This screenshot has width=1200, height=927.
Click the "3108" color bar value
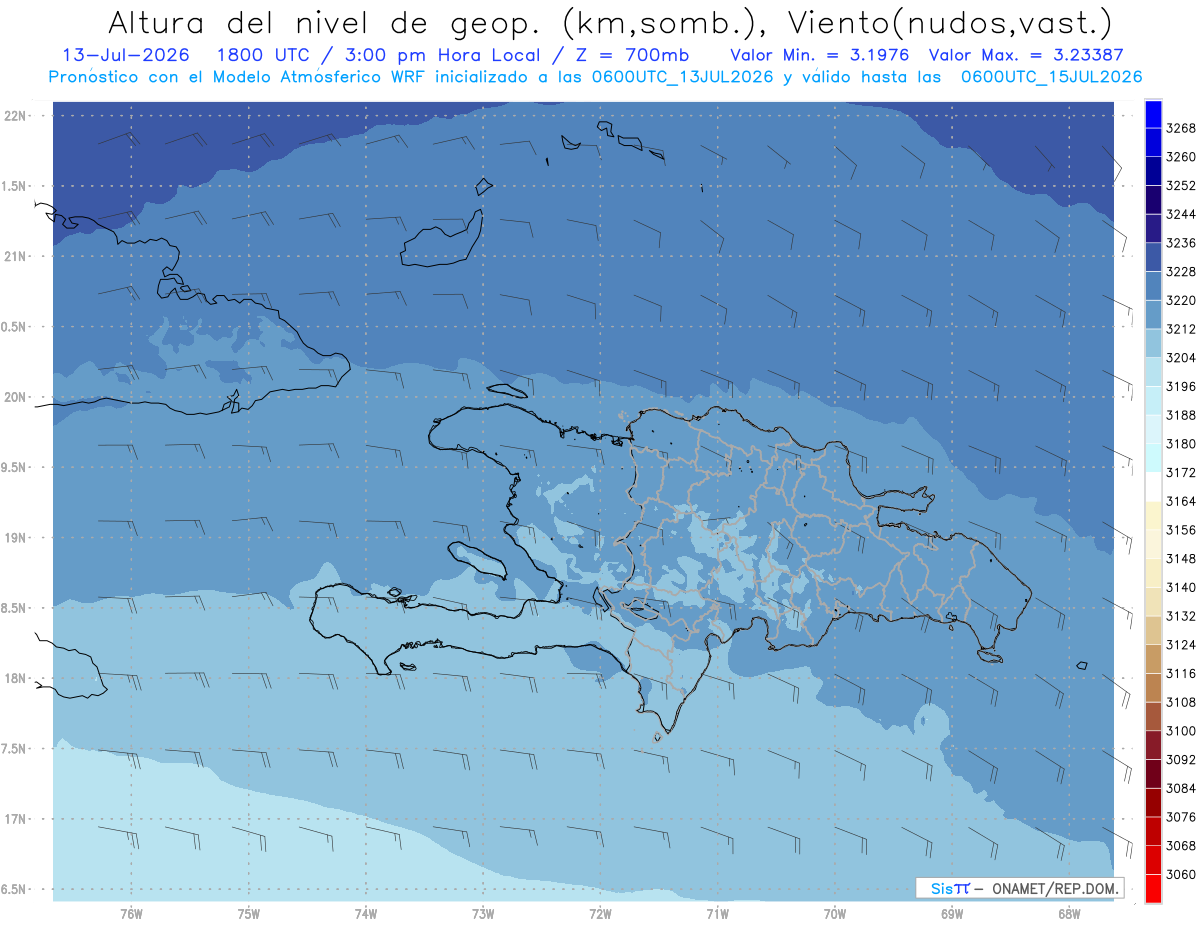pos(1181,702)
